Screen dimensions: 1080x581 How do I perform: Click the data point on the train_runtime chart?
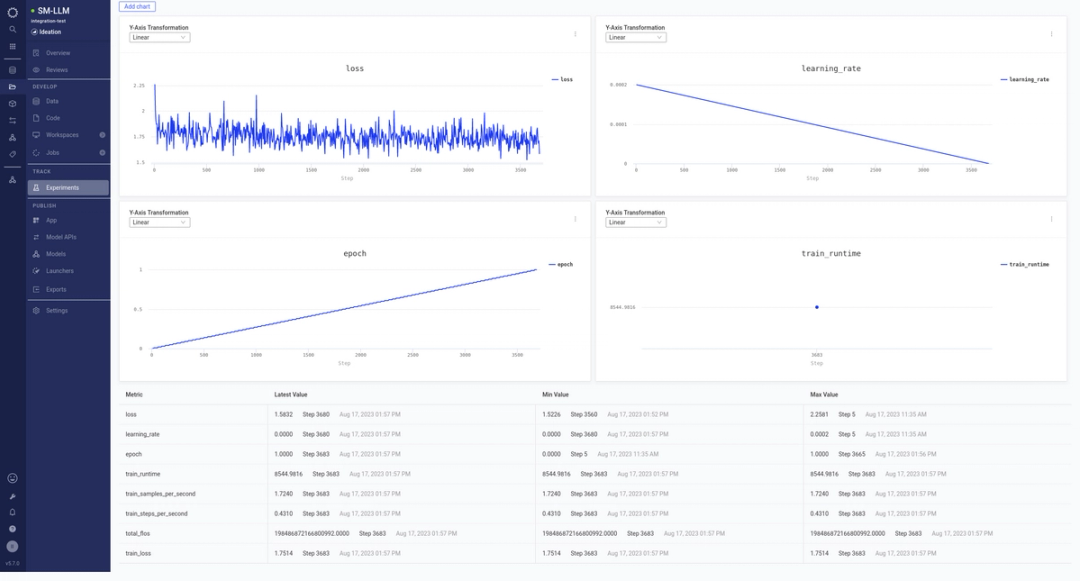[817, 307]
